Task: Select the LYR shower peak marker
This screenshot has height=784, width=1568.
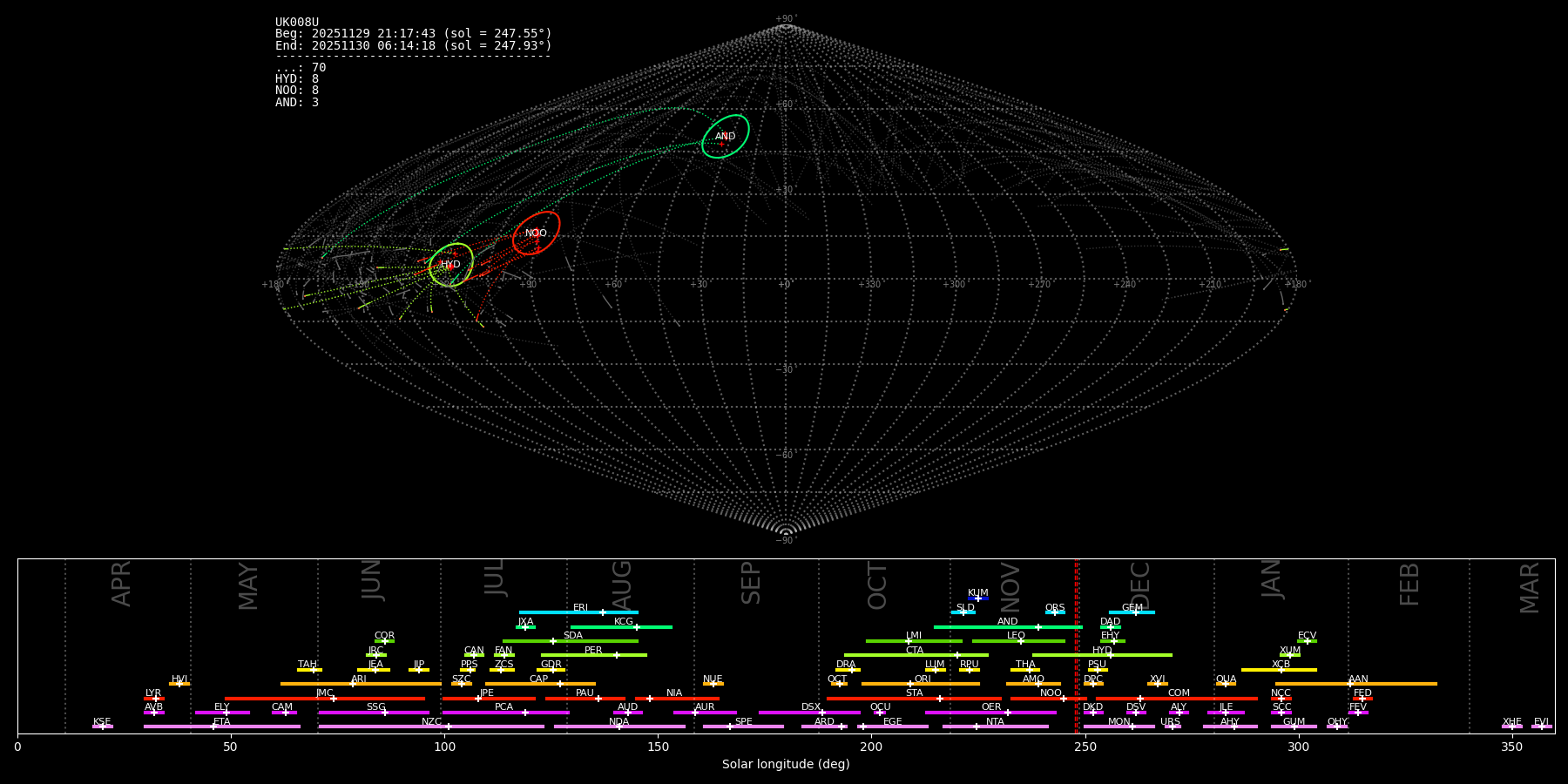Action: click(x=155, y=699)
